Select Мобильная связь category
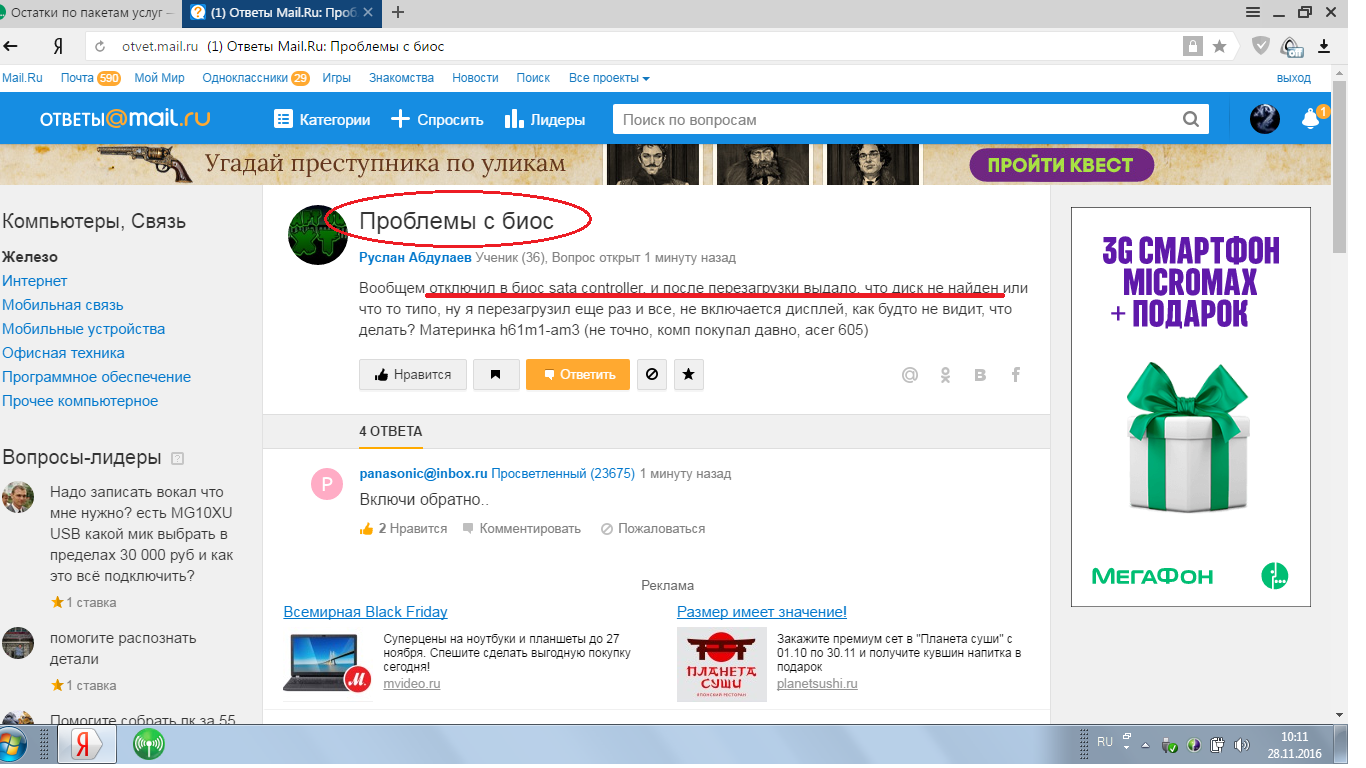 (x=63, y=305)
